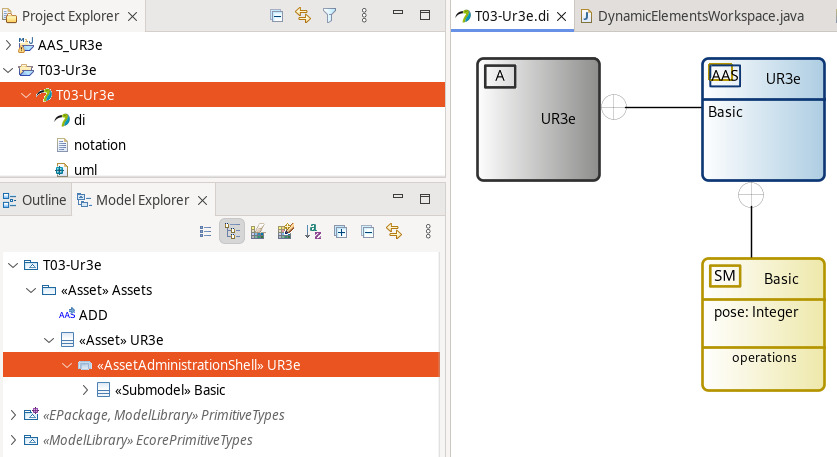Expand the AAS_UR3e project
The image size is (837, 457).
pos(8,45)
